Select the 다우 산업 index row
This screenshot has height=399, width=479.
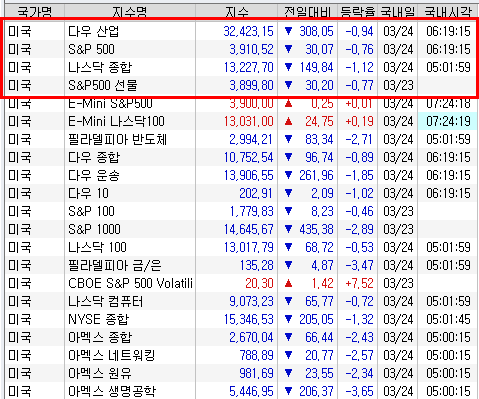pos(241,31)
